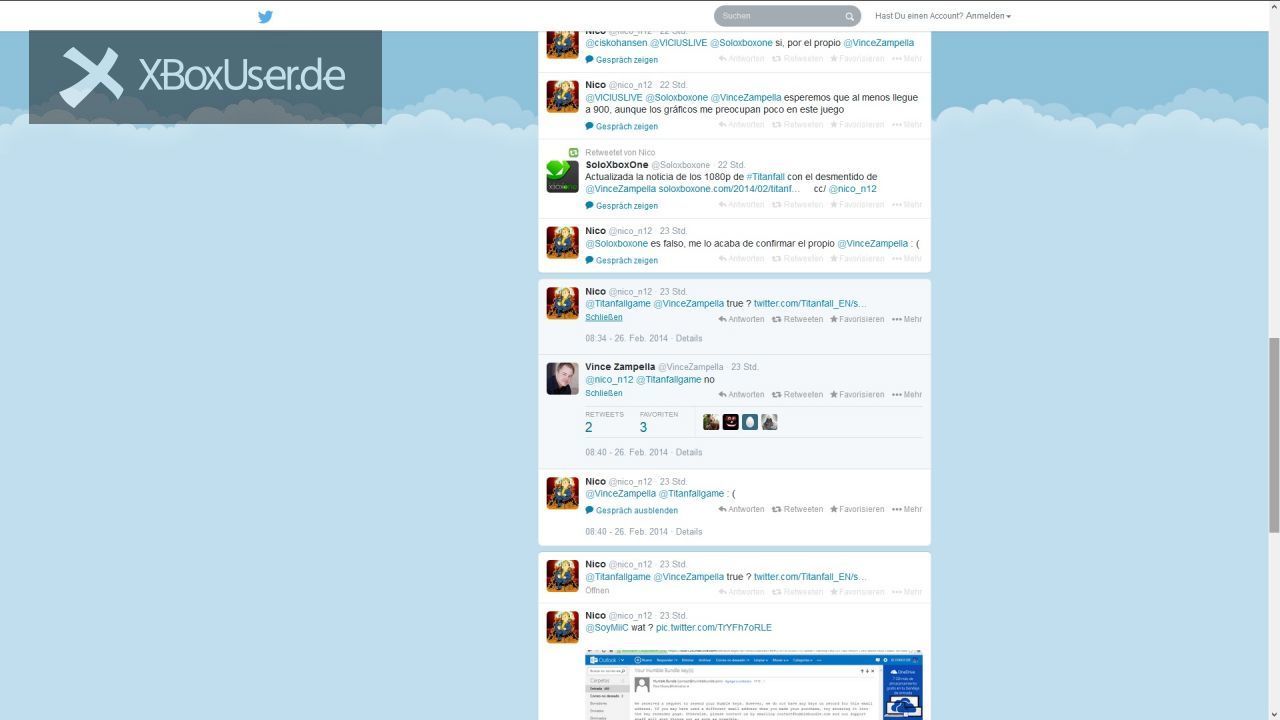Viewport: 1280px width, 720px height.
Task: Open the hooded figure favoriter avatar
Action: (769, 422)
